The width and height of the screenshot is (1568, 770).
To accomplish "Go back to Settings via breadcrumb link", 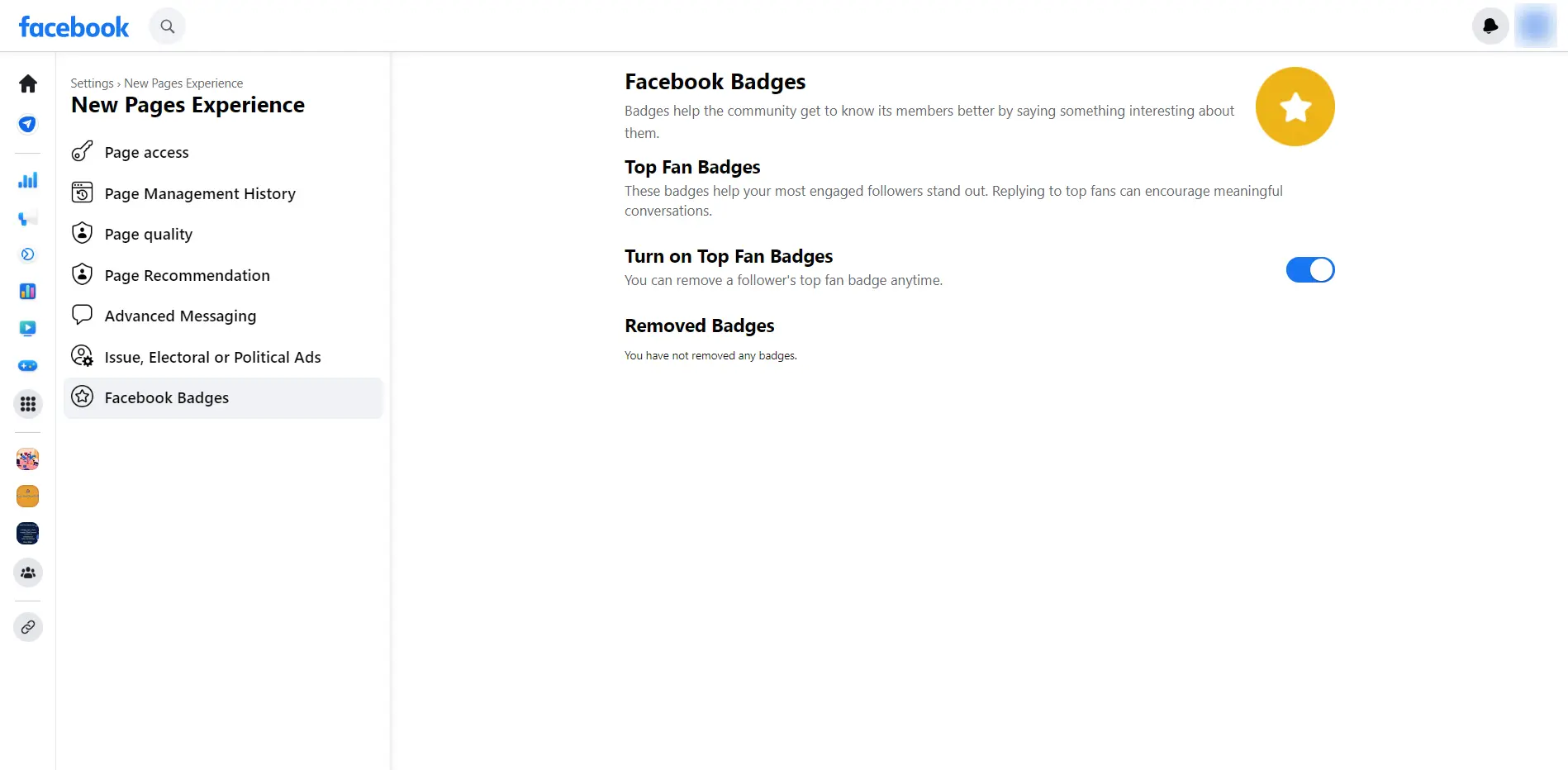I will click(x=92, y=83).
